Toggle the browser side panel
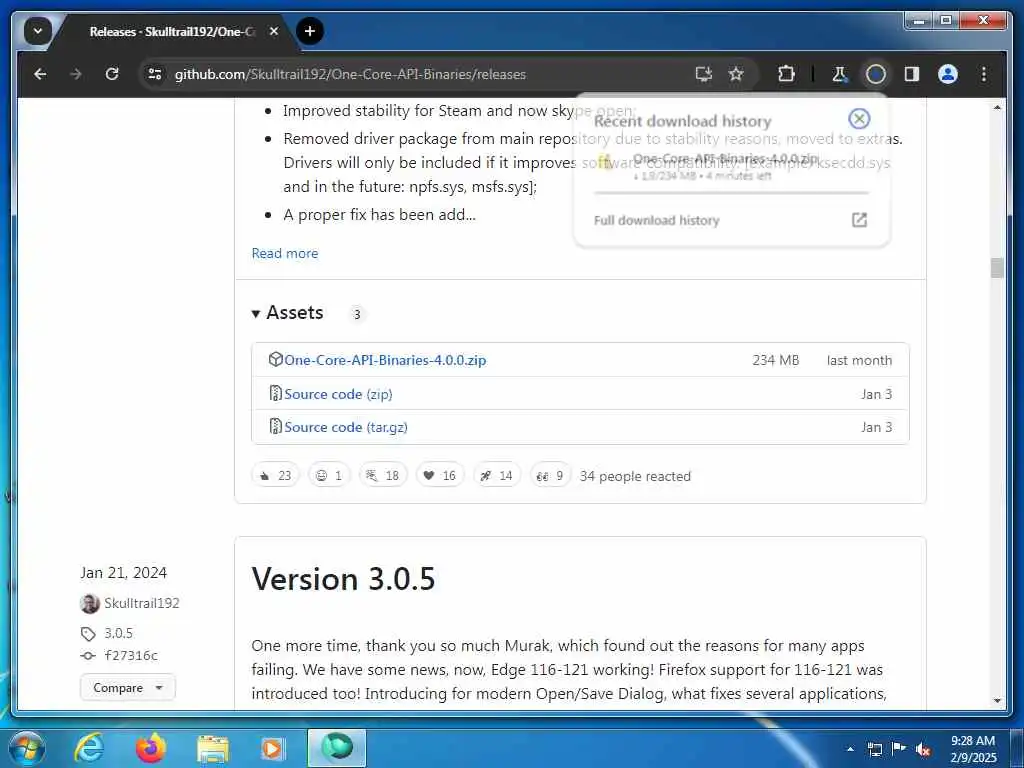Screen dimensions: 1024x768 point(912,74)
